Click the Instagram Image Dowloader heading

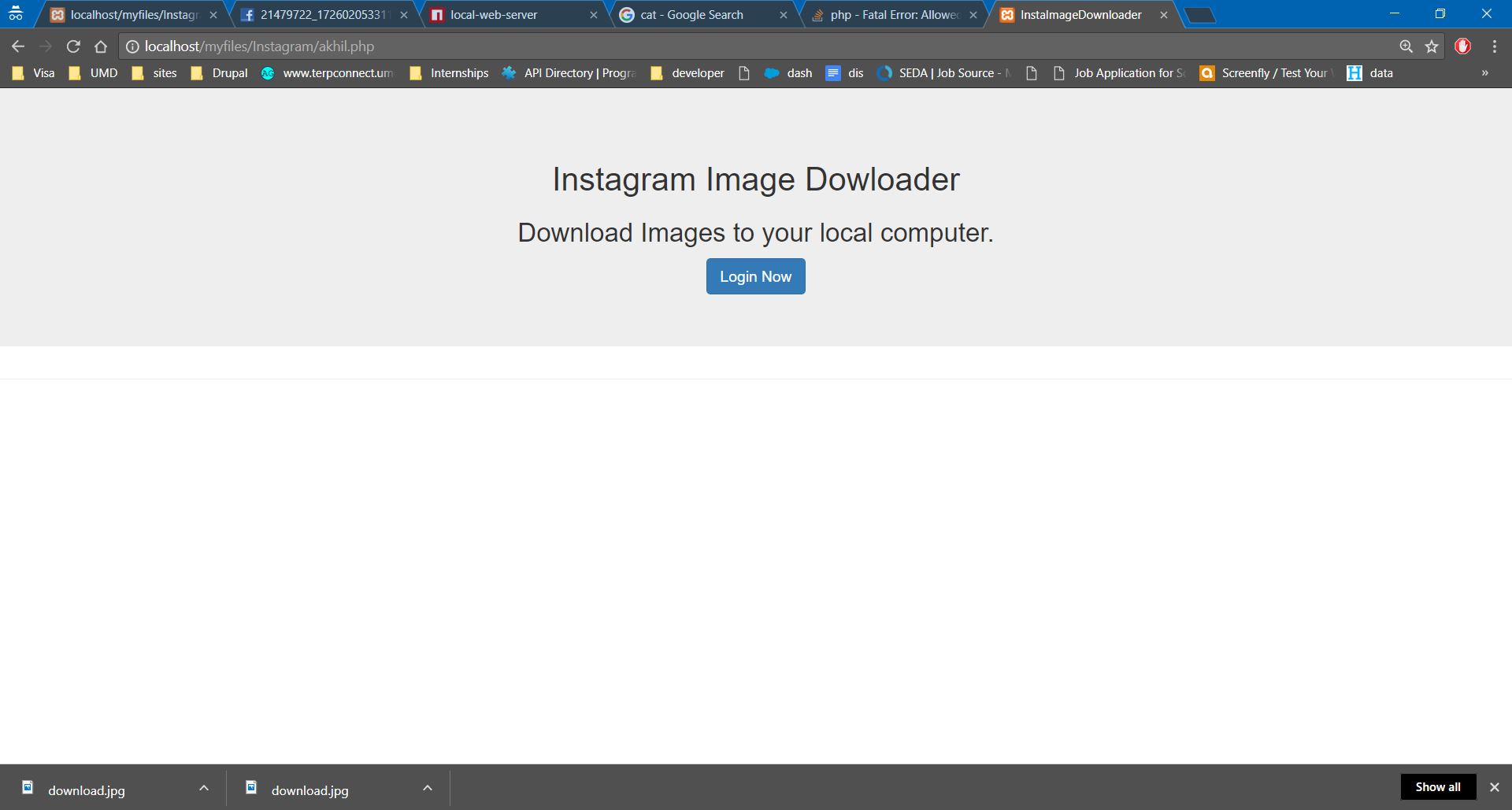[x=756, y=179]
